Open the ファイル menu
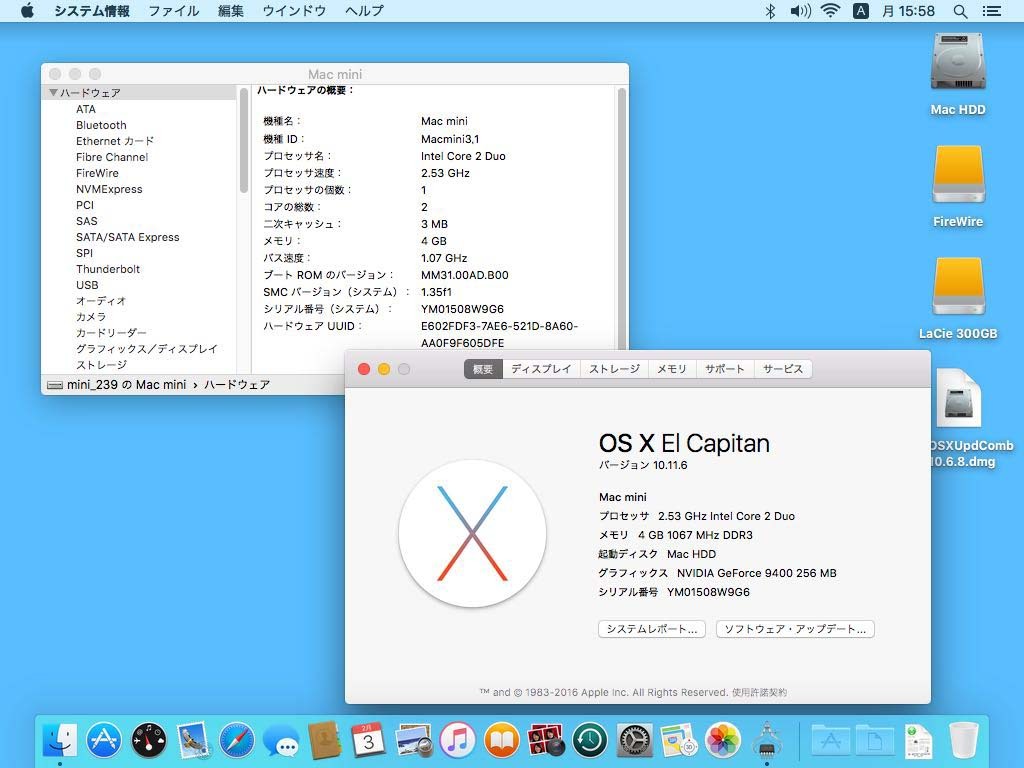This screenshot has width=1024, height=768. click(x=173, y=11)
